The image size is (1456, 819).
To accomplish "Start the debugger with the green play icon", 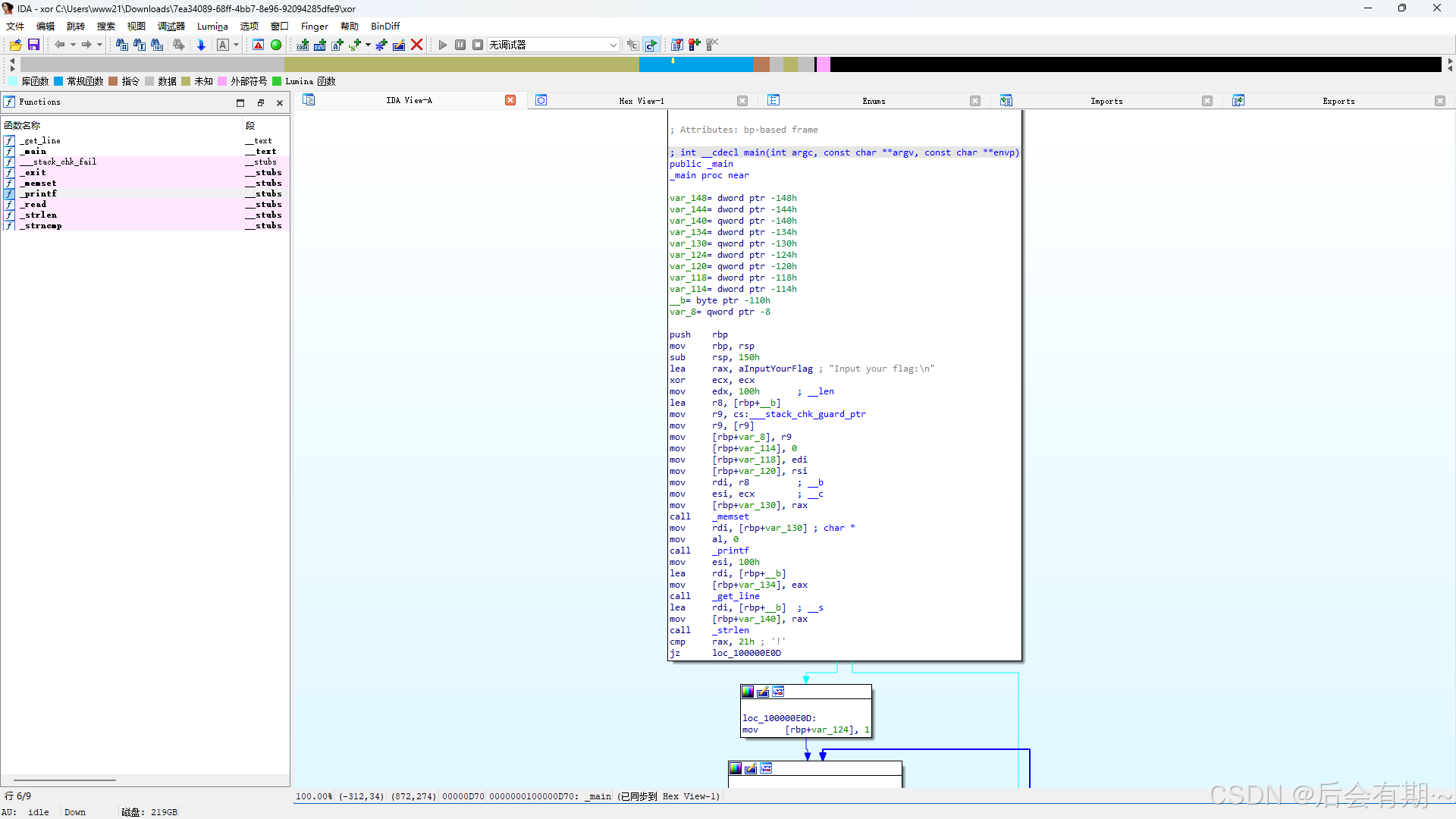I will pos(443,45).
